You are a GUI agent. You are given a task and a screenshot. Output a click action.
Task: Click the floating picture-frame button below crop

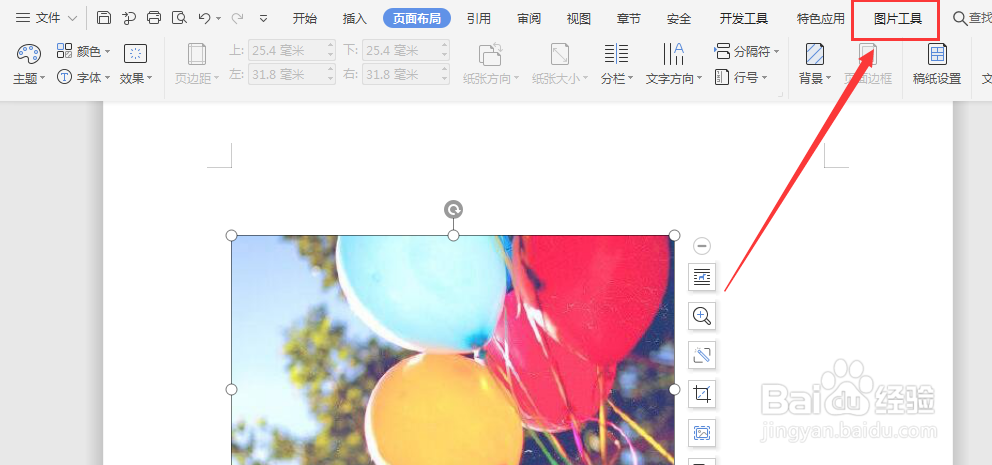(702, 433)
